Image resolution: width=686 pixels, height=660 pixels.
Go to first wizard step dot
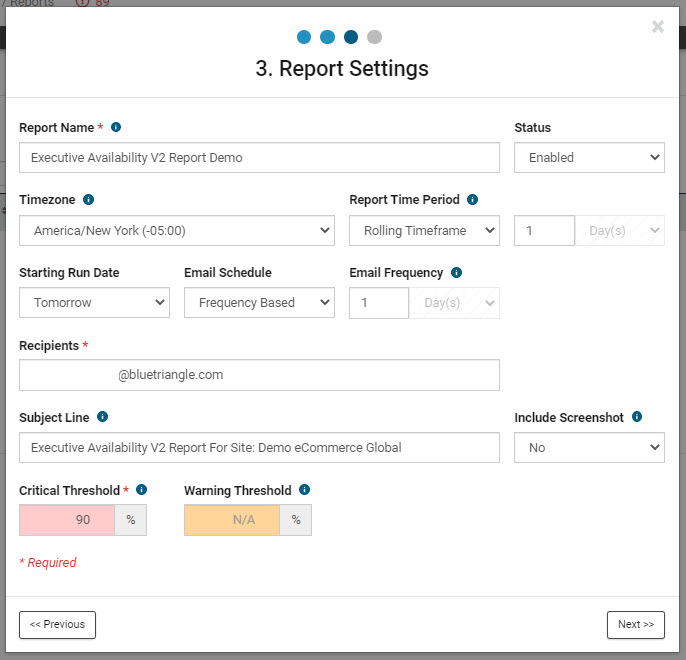click(x=304, y=38)
